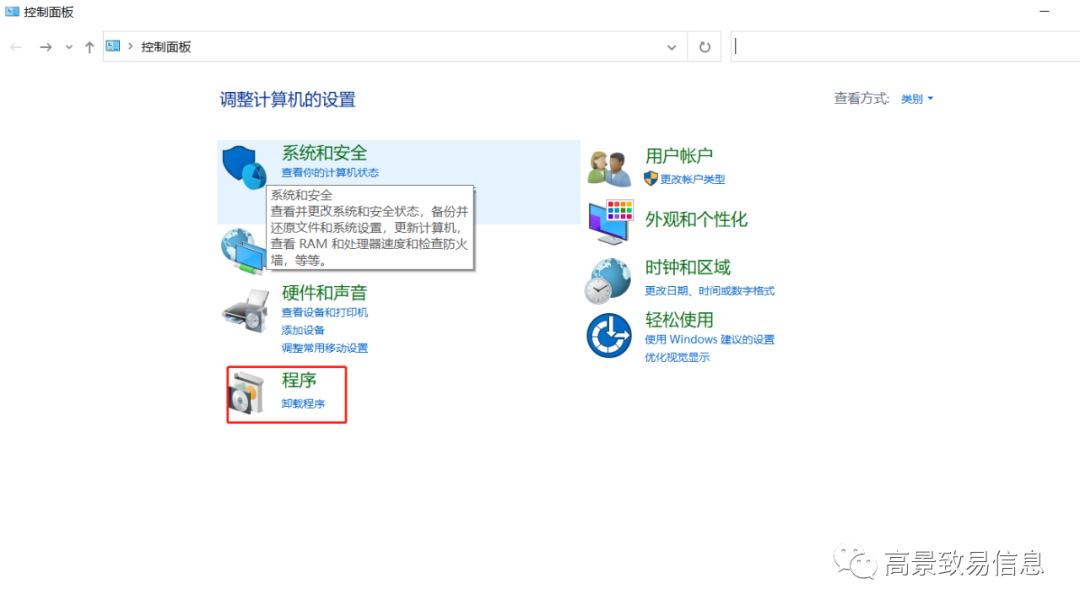
Task: Open the 查看方式 类别 dropdown
Action: click(x=916, y=98)
